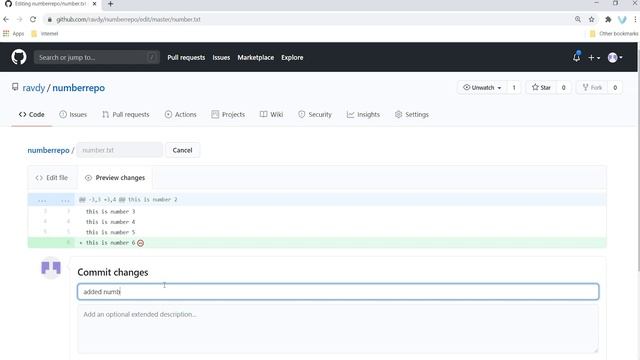Click the browser back arrow
640x360 pixels.
pyautogui.click(x=6, y=19)
